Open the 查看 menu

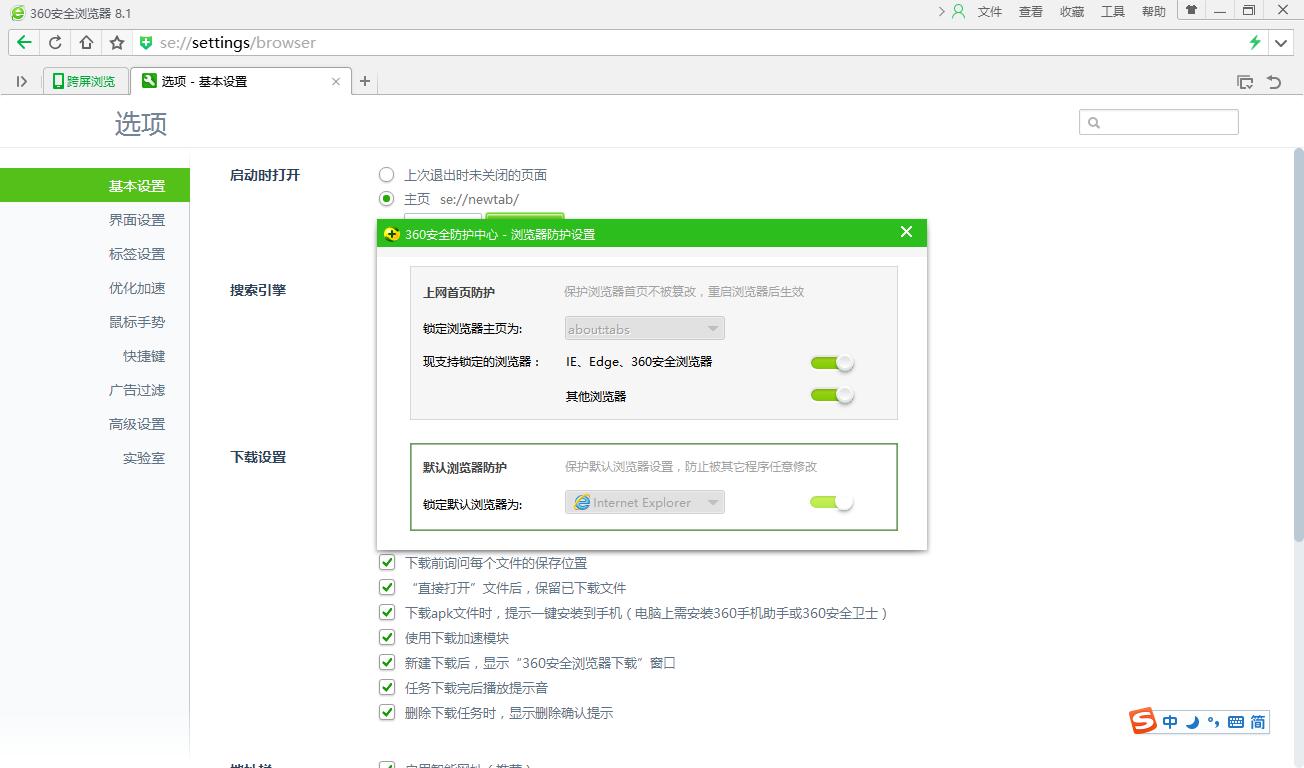pyautogui.click(x=1031, y=12)
